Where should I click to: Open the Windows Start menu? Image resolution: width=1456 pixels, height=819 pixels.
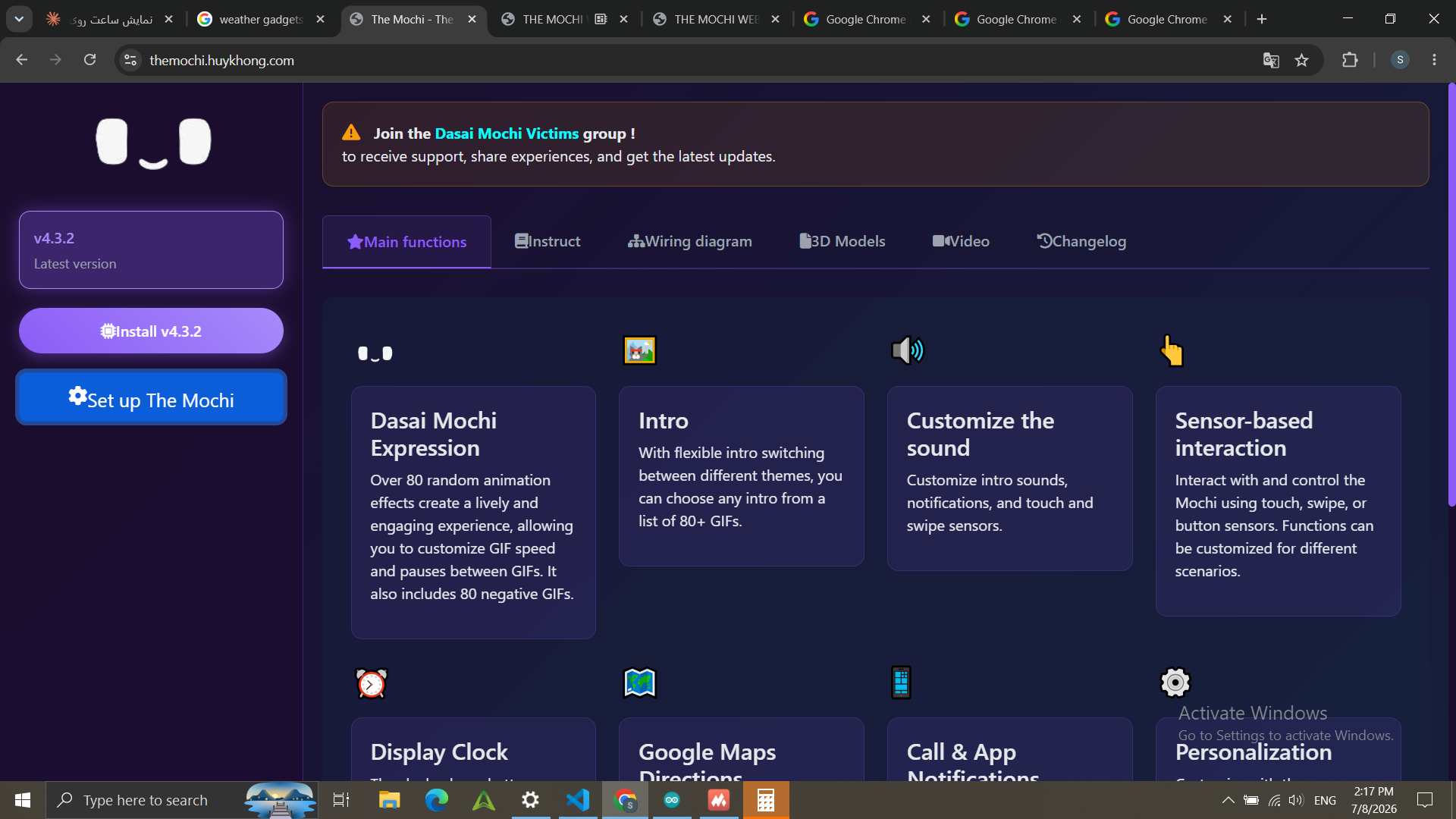click(23, 800)
